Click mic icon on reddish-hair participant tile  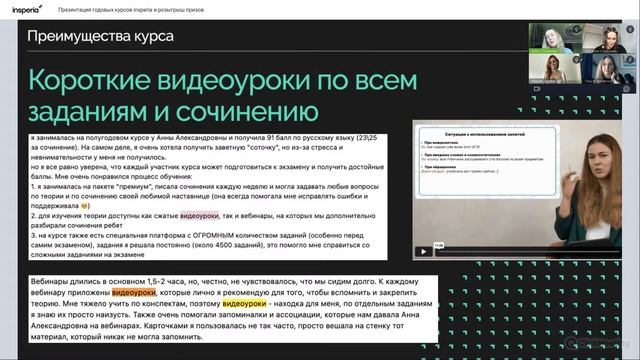click(x=576, y=60)
